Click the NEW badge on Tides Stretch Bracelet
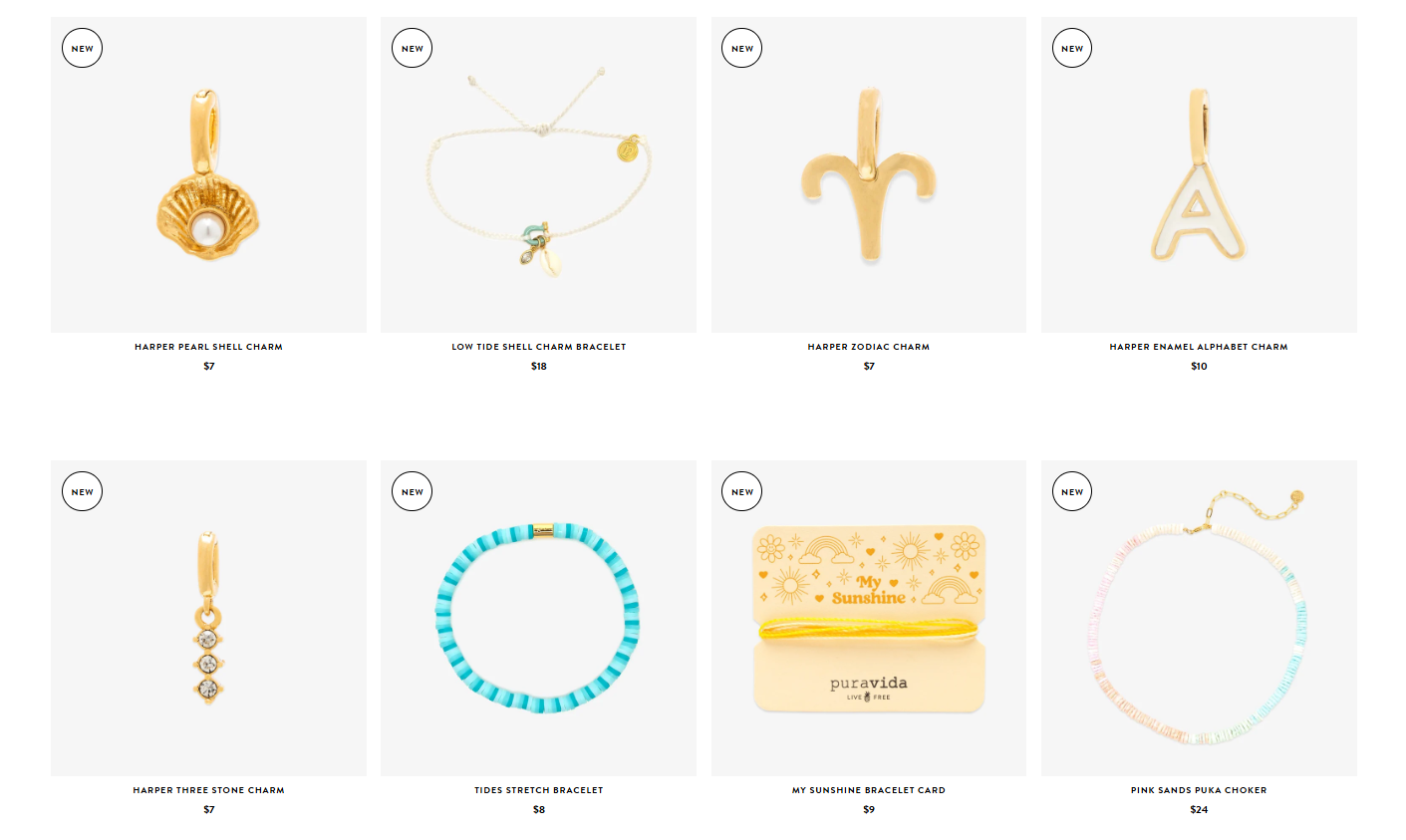This screenshot has height=840, width=1406. 412,491
